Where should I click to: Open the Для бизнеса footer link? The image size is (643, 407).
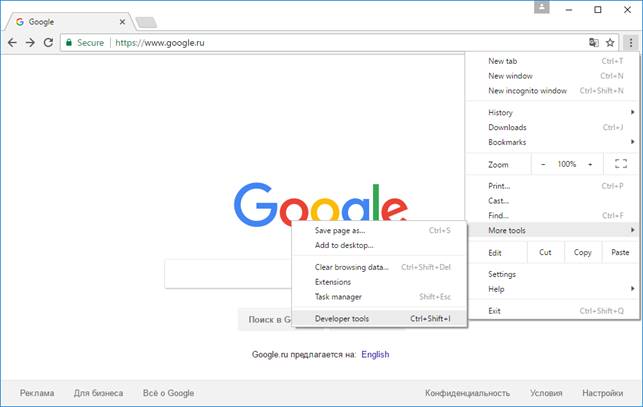tap(98, 393)
